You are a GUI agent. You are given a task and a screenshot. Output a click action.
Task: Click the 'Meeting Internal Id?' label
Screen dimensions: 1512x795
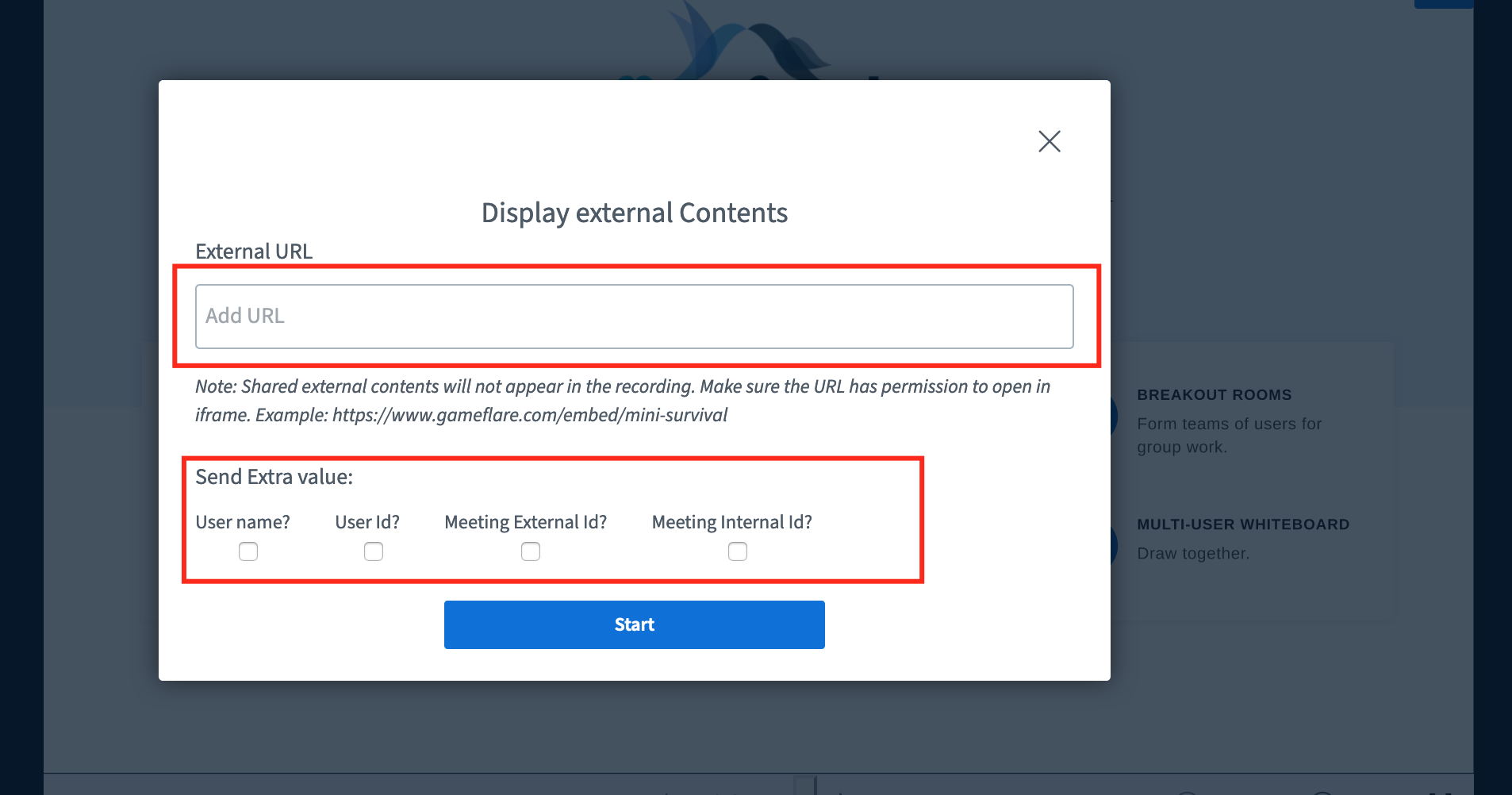(732, 522)
